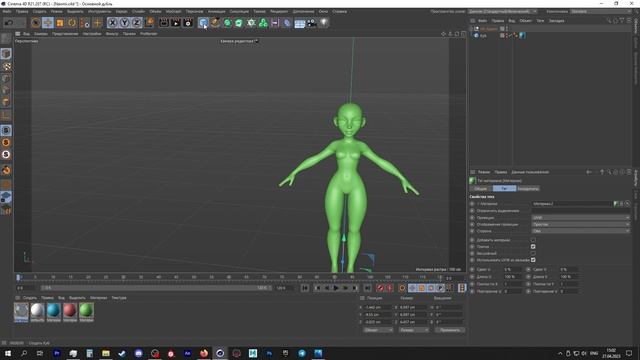
Task: Click the purple deformer icon
Action: click(287, 23)
